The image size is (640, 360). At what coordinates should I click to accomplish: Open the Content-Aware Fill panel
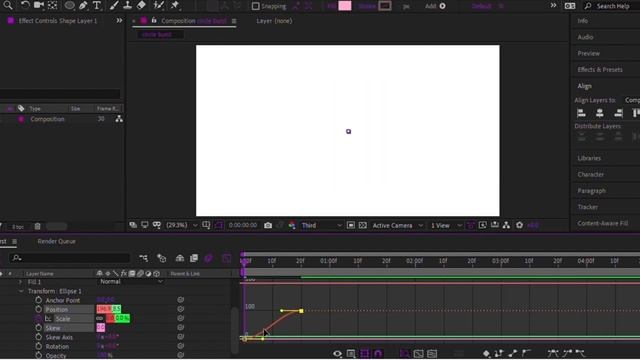[603, 224]
